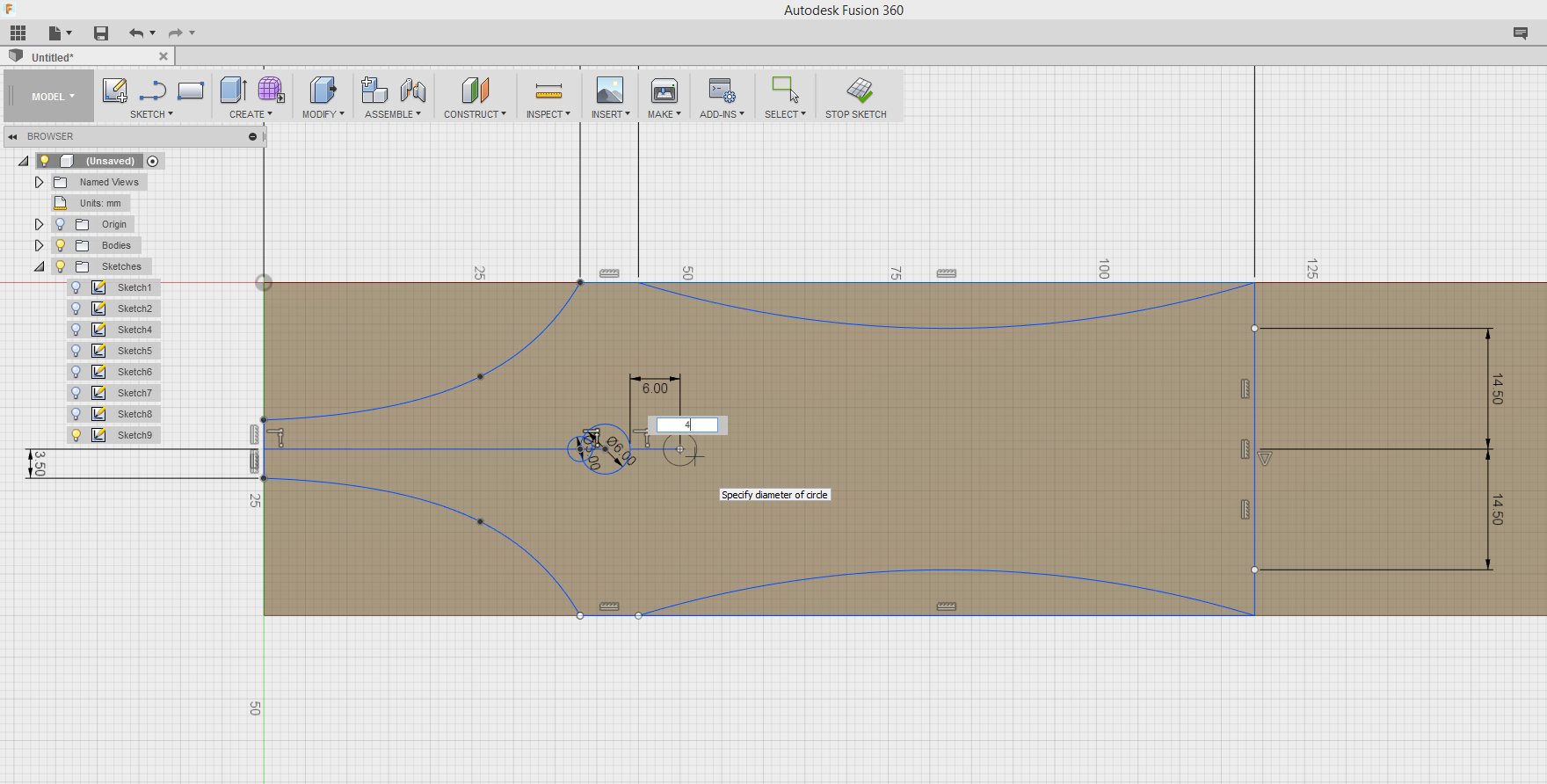Select the Create Form tool icon
Image resolution: width=1547 pixels, height=784 pixels.
click(x=271, y=90)
